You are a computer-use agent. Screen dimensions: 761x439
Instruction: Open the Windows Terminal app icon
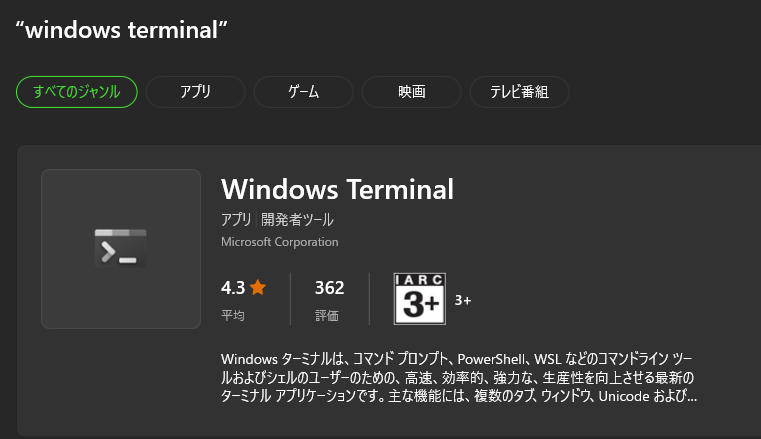(x=121, y=249)
